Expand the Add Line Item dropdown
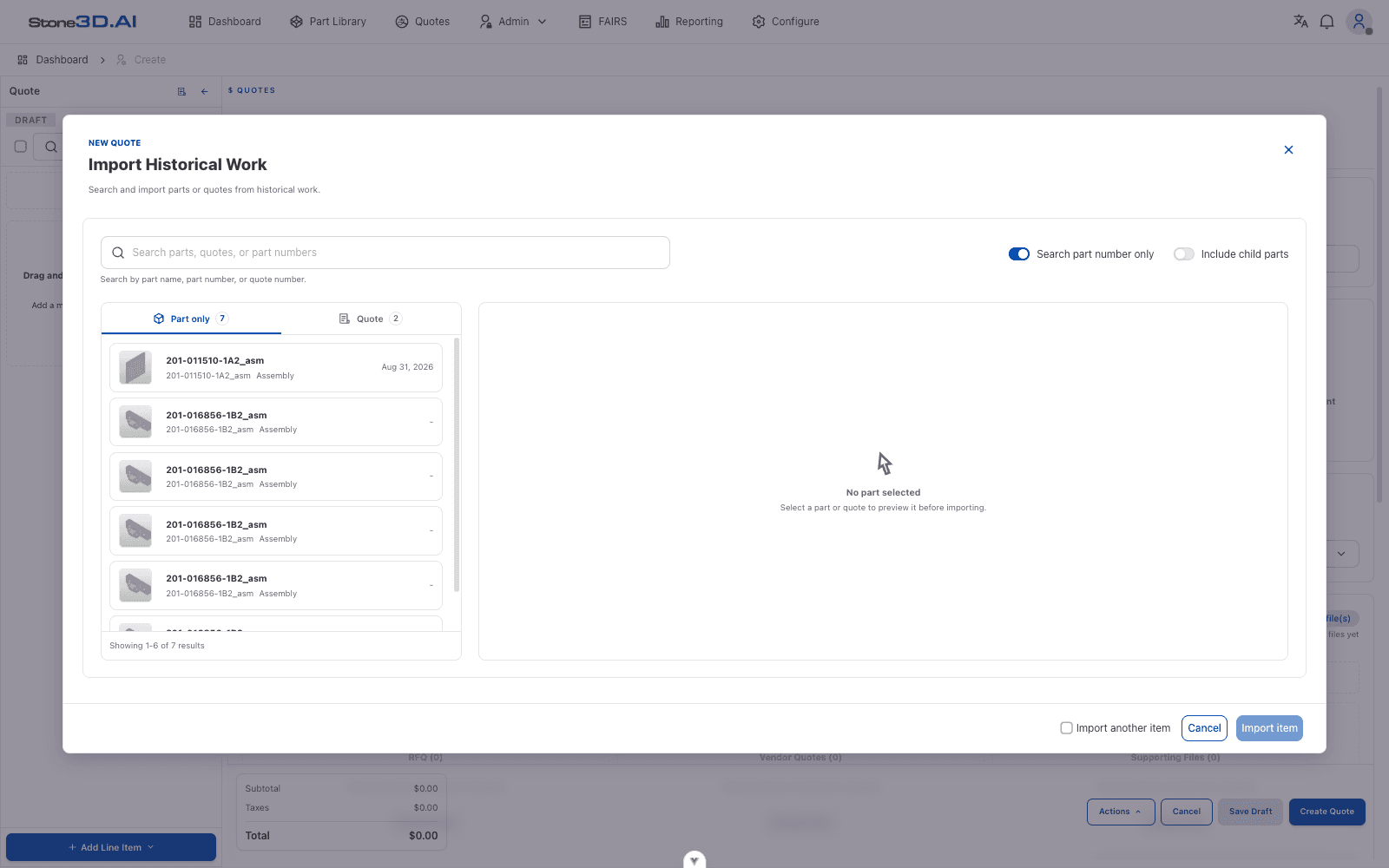Viewport: 1389px width, 868px height. tap(111, 847)
